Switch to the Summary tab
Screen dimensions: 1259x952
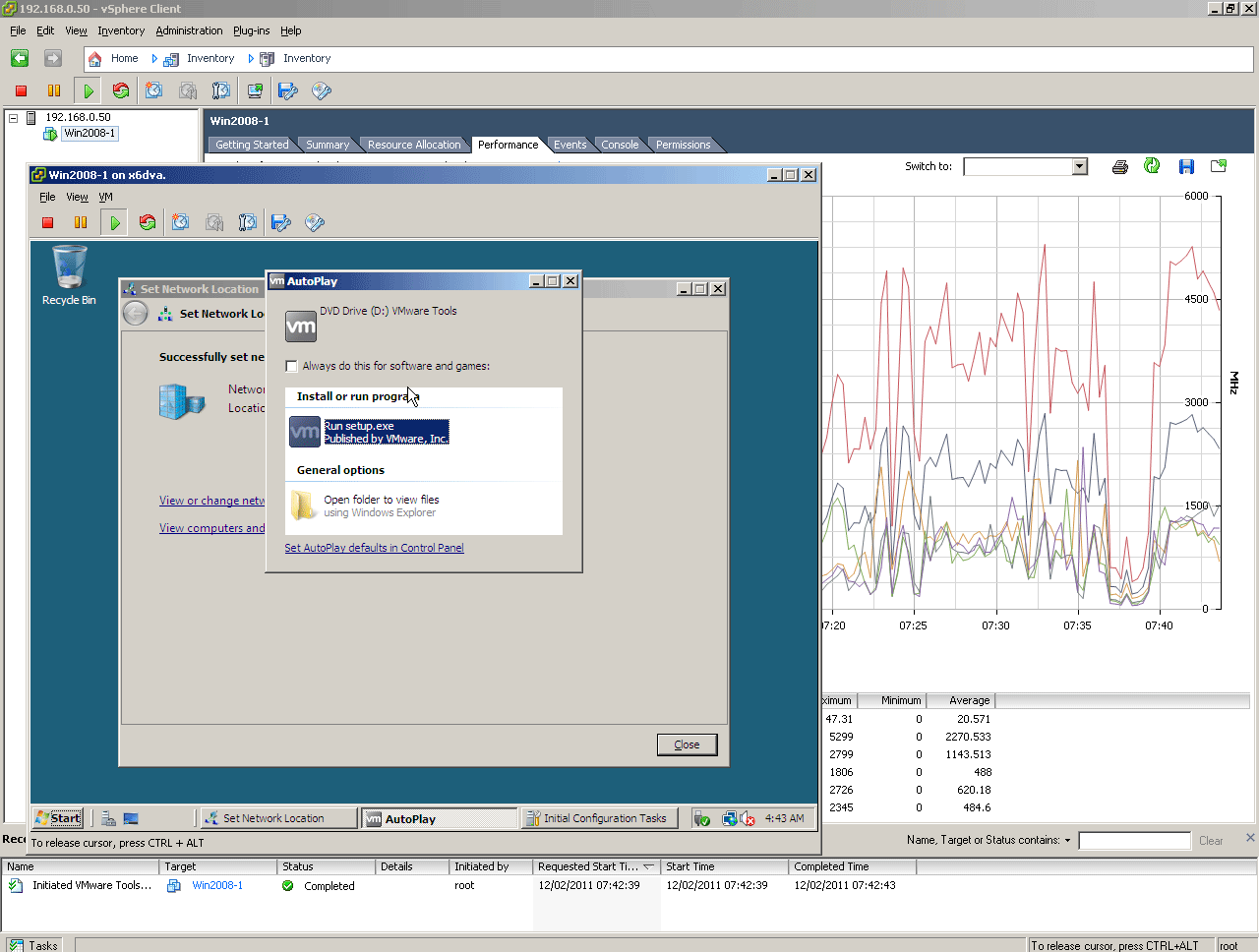327,145
